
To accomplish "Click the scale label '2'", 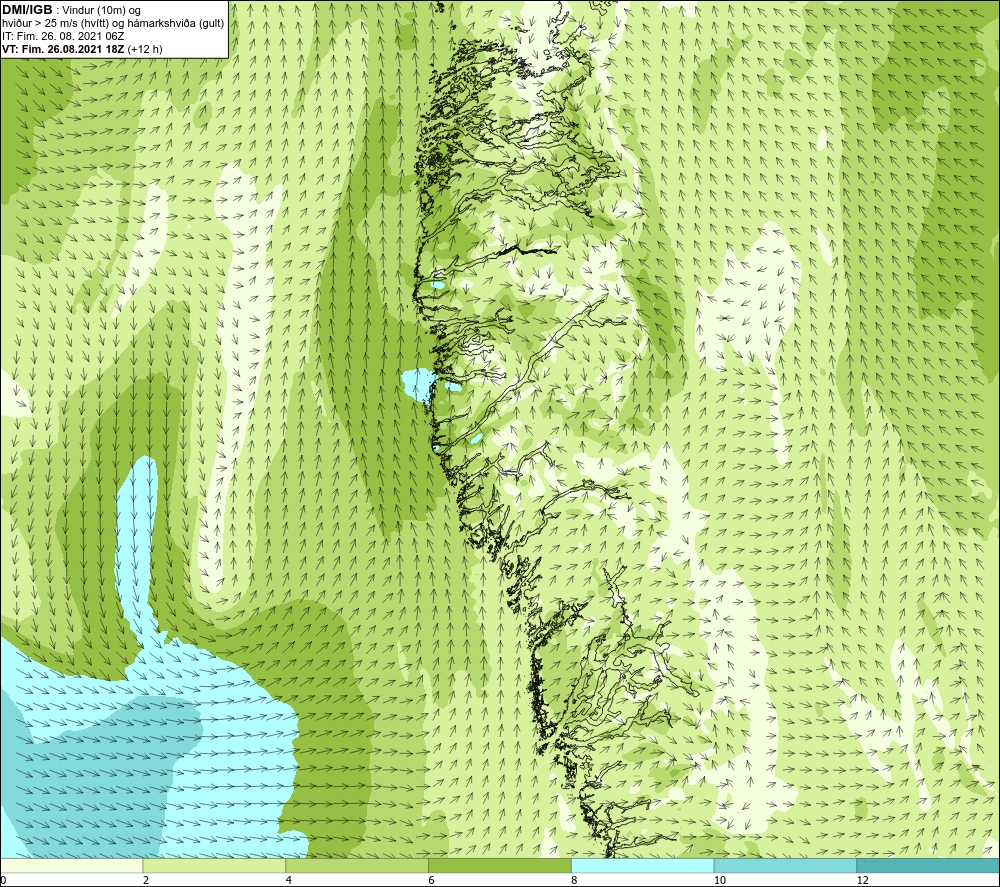I will tap(146, 881).
